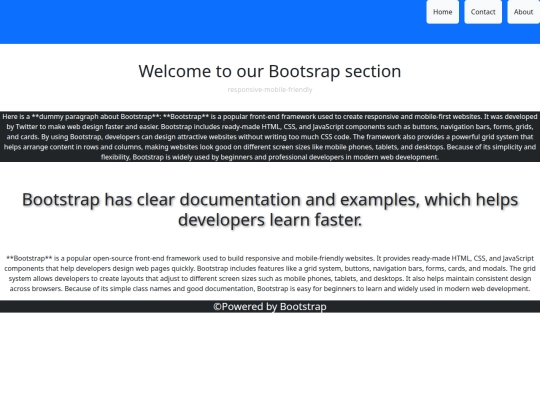
Task: Click the 'responsive-mobile-friendly' subtitle text
Action: tap(270, 90)
